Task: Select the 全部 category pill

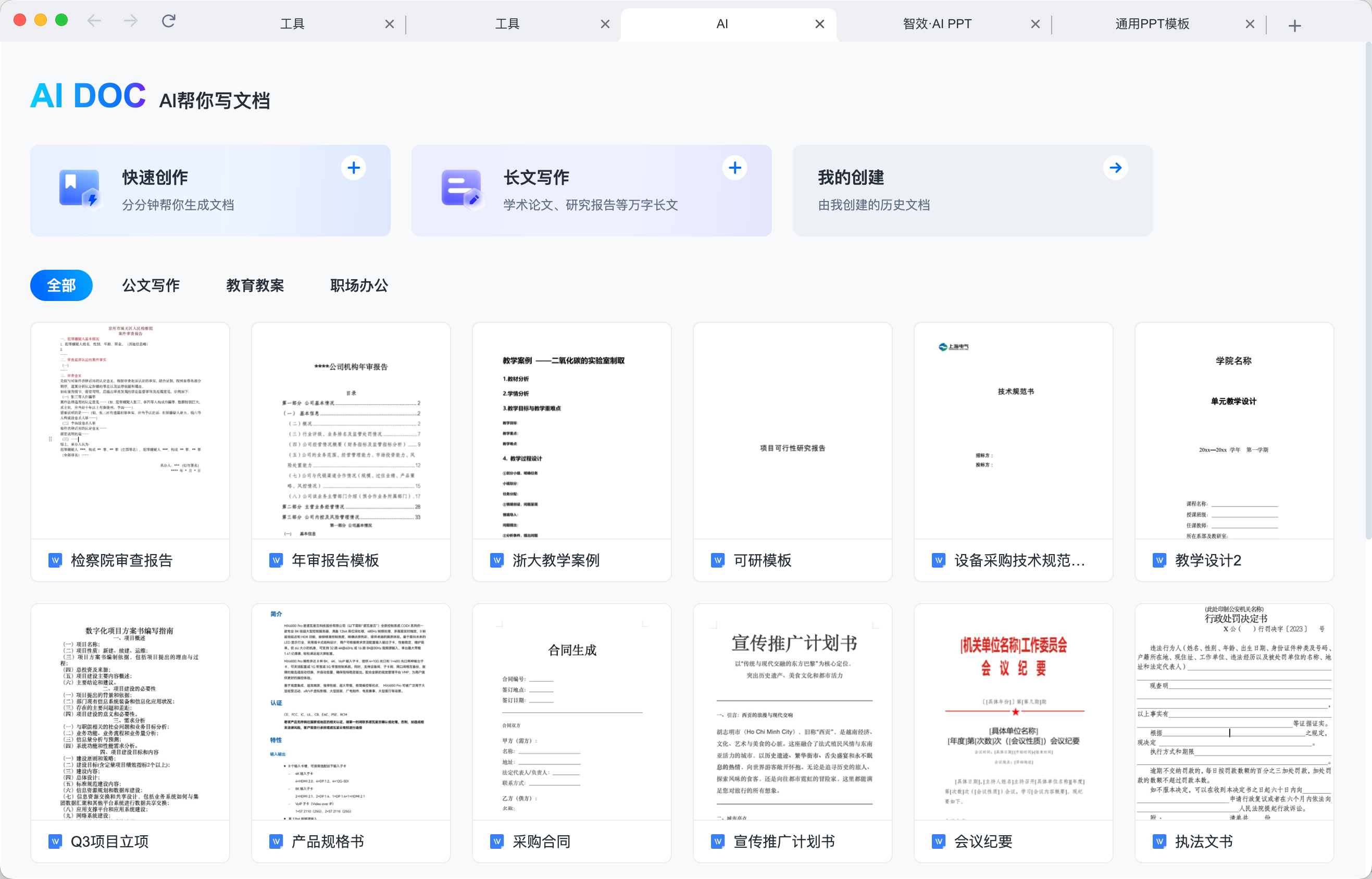Action: pyautogui.click(x=61, y=285)
